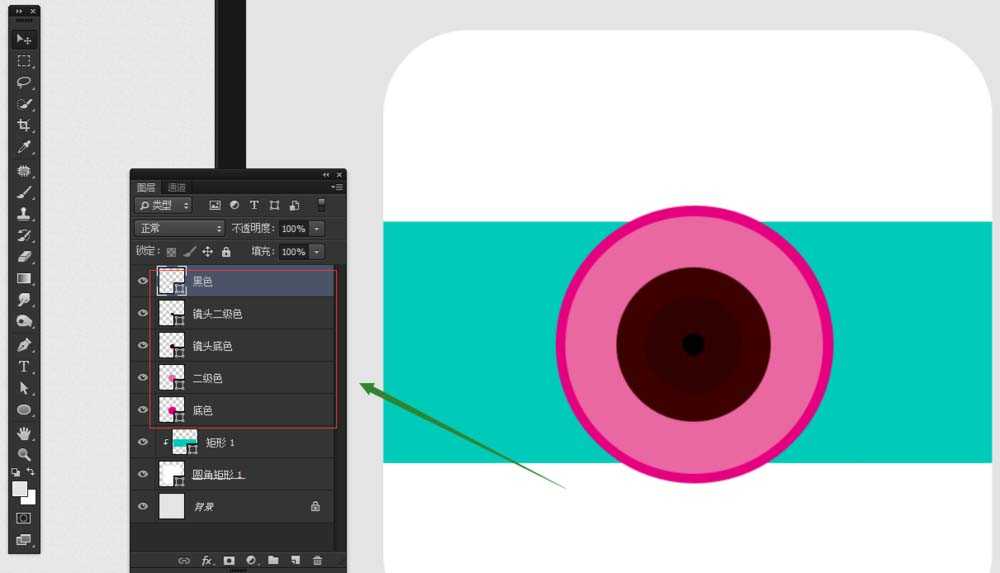The image size is (1000, 573).
Task: Hide the 黑色 layer
Action: (143, 282)
